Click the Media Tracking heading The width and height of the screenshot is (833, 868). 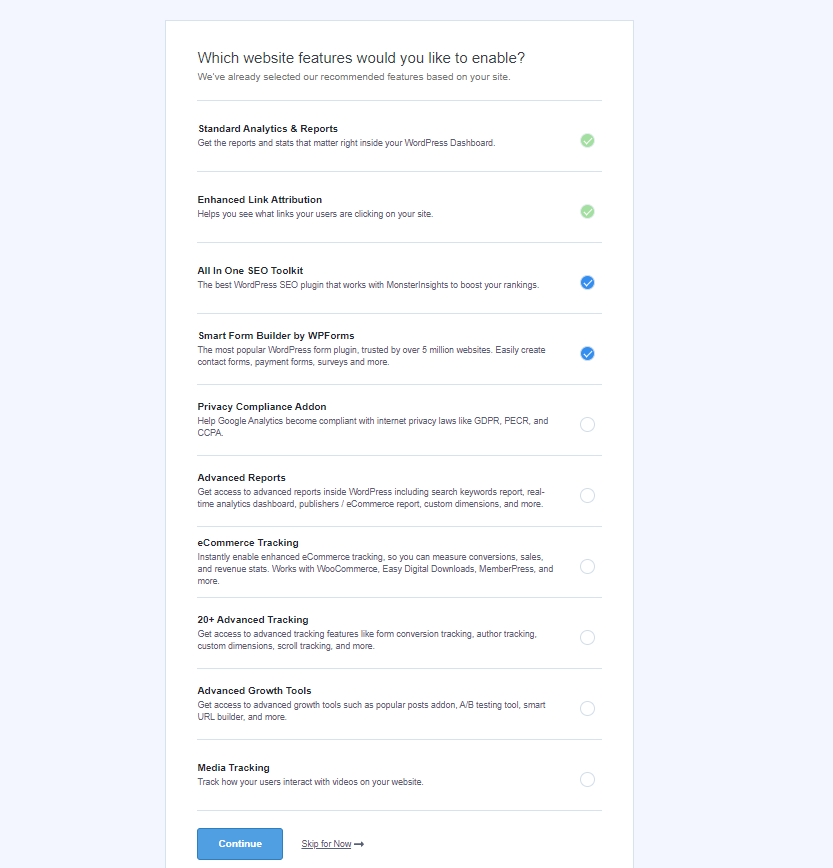pyautogui.click(x=234, y=768)
